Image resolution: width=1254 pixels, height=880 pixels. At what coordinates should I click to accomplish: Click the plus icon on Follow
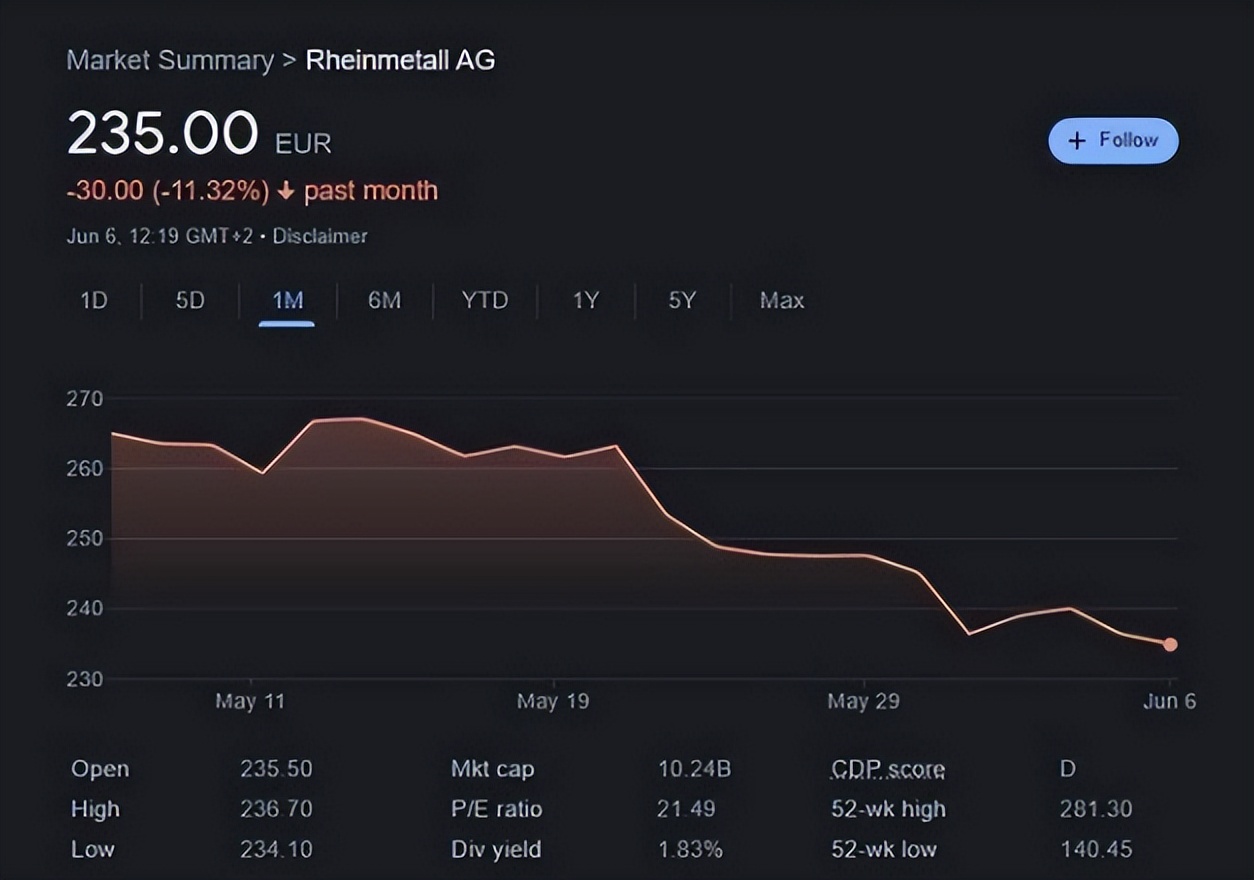1077,141
